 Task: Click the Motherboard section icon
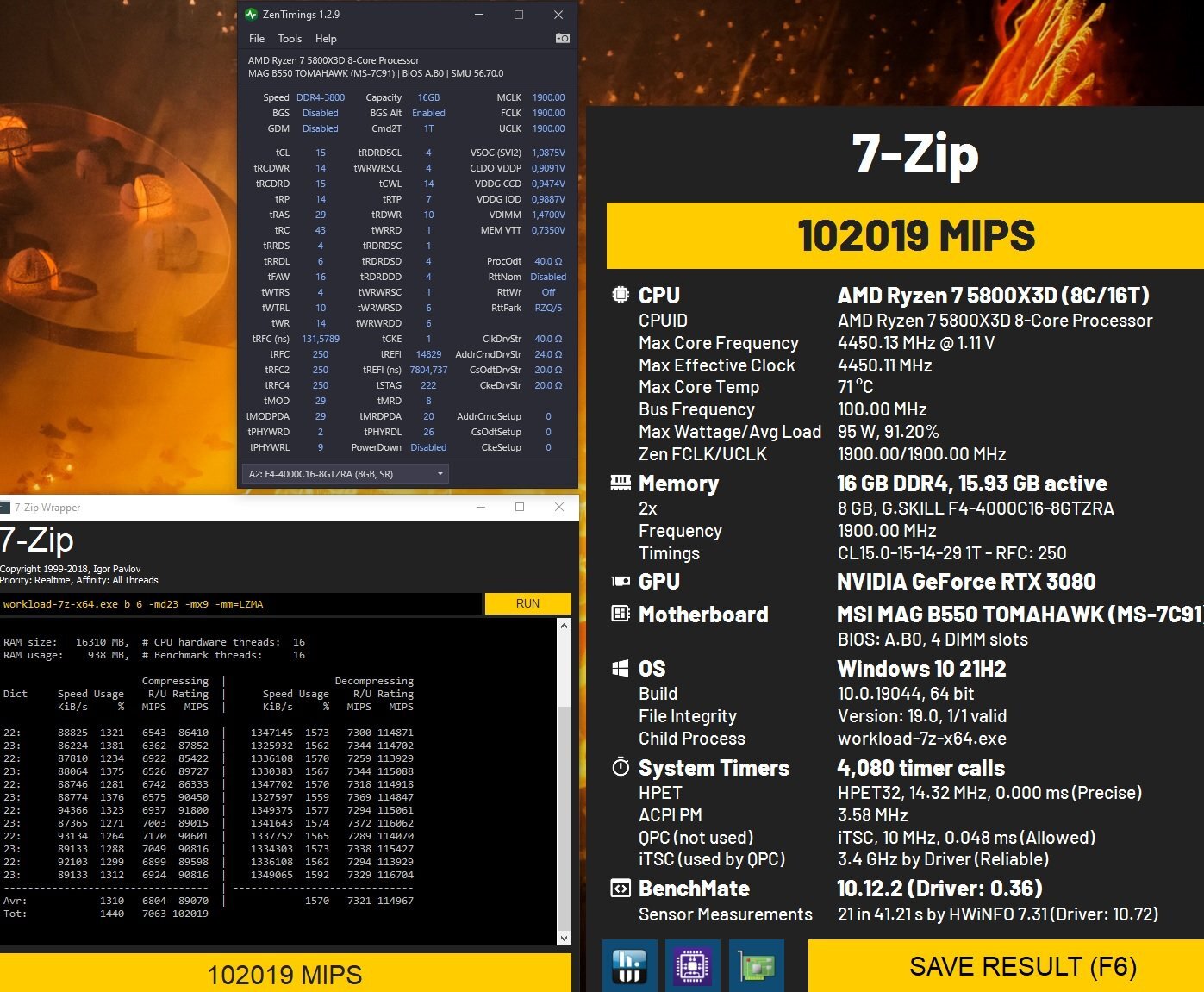pyautogui.click(x=621, y=614)
